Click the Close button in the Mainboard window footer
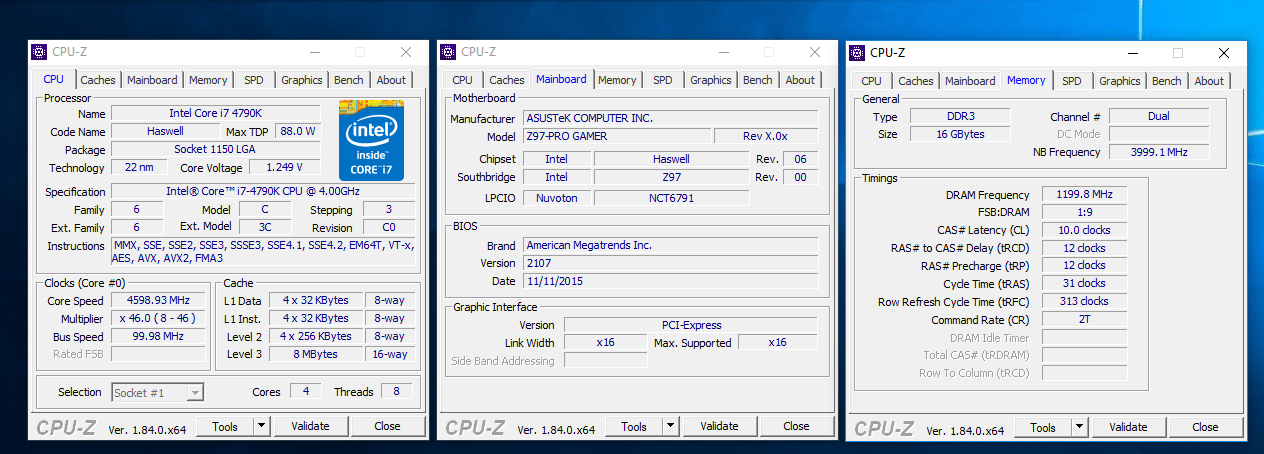This screenshot has height=454, width=1264. pos(796,426)
